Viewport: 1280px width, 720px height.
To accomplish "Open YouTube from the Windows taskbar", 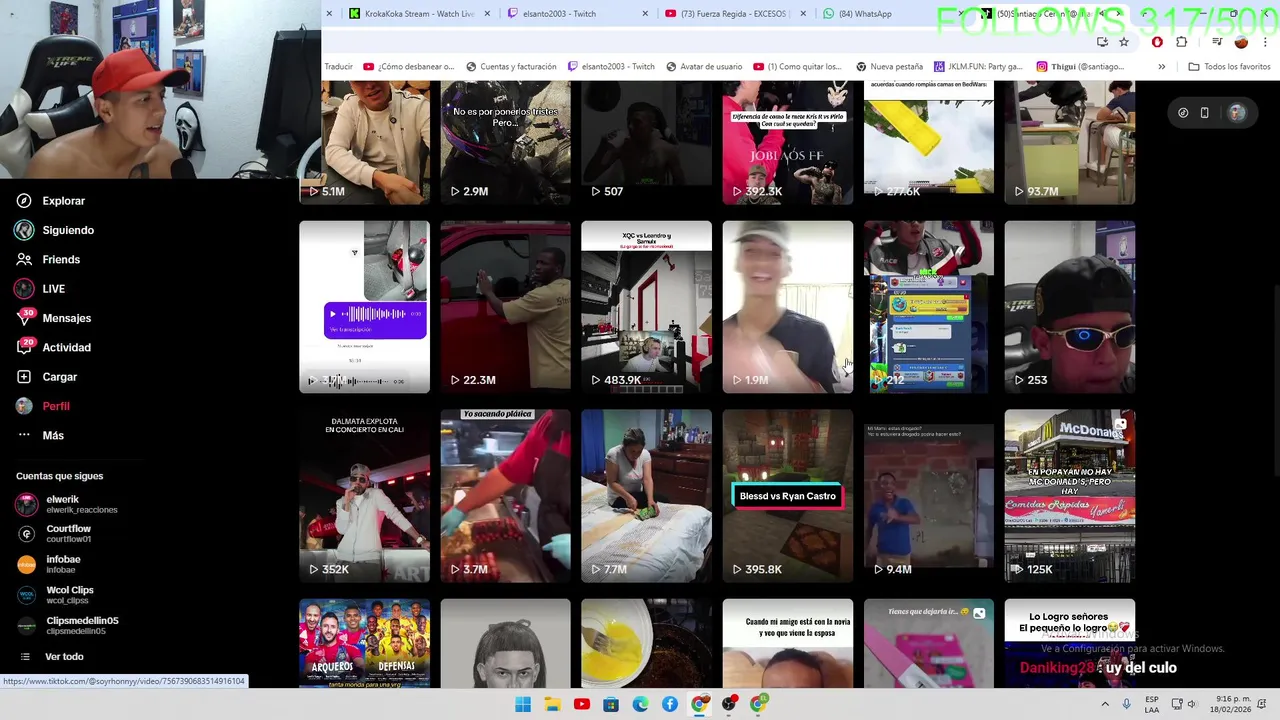I will tap(581, 705).
